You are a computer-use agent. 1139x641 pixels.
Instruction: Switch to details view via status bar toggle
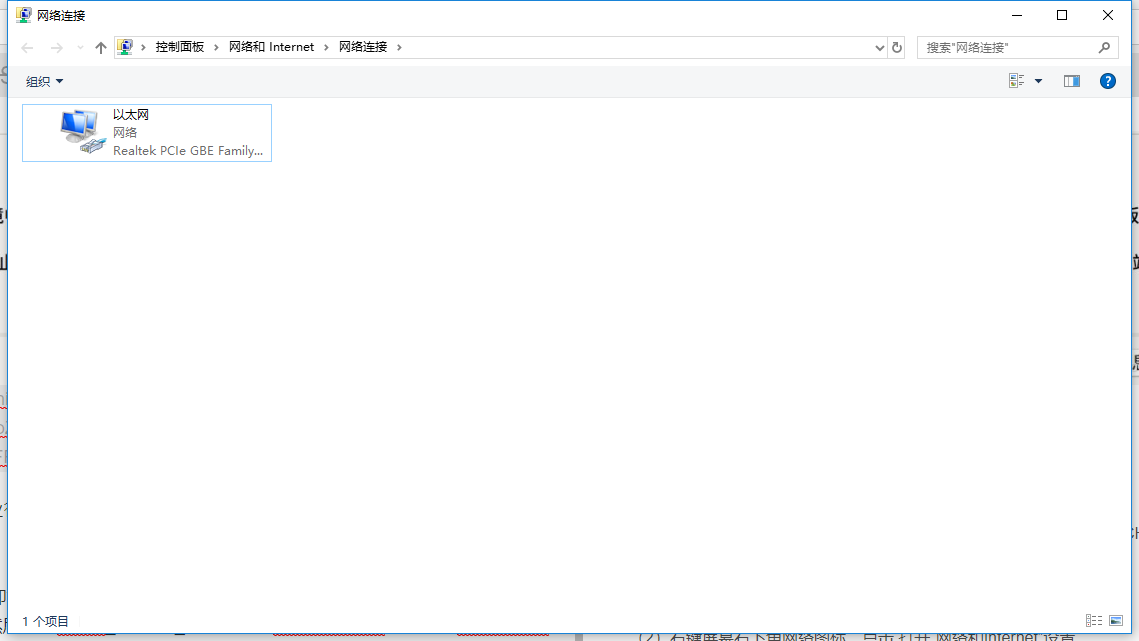tap(1094, 620)
